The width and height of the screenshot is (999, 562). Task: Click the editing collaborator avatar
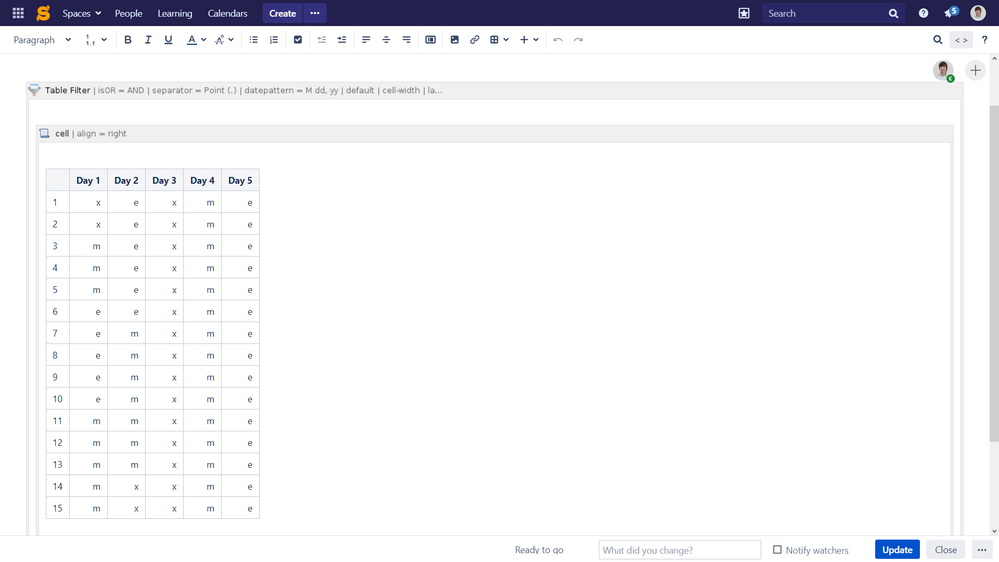coord(944,70)
